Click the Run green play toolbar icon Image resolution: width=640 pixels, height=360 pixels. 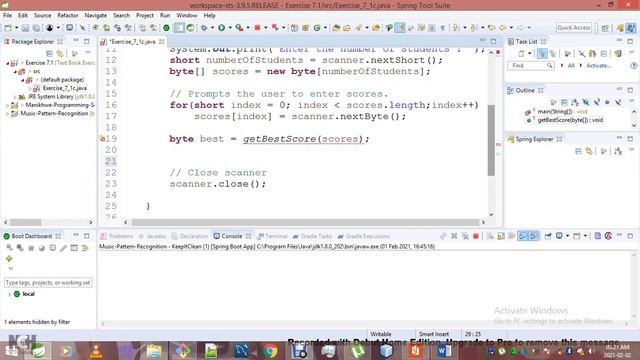tap(222, 28)
